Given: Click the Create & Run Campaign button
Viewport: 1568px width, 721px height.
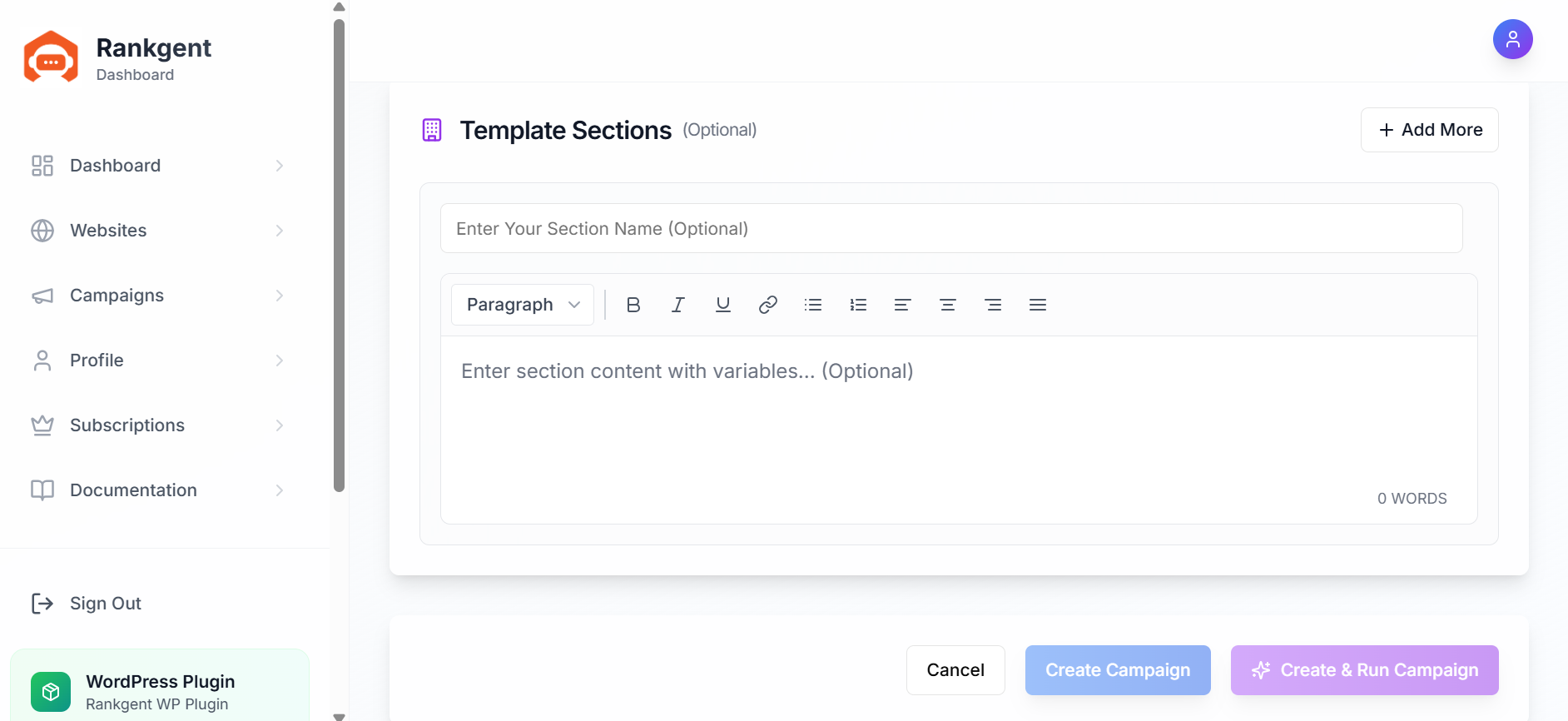Looking at the screenshot, I should point(1364,670).
